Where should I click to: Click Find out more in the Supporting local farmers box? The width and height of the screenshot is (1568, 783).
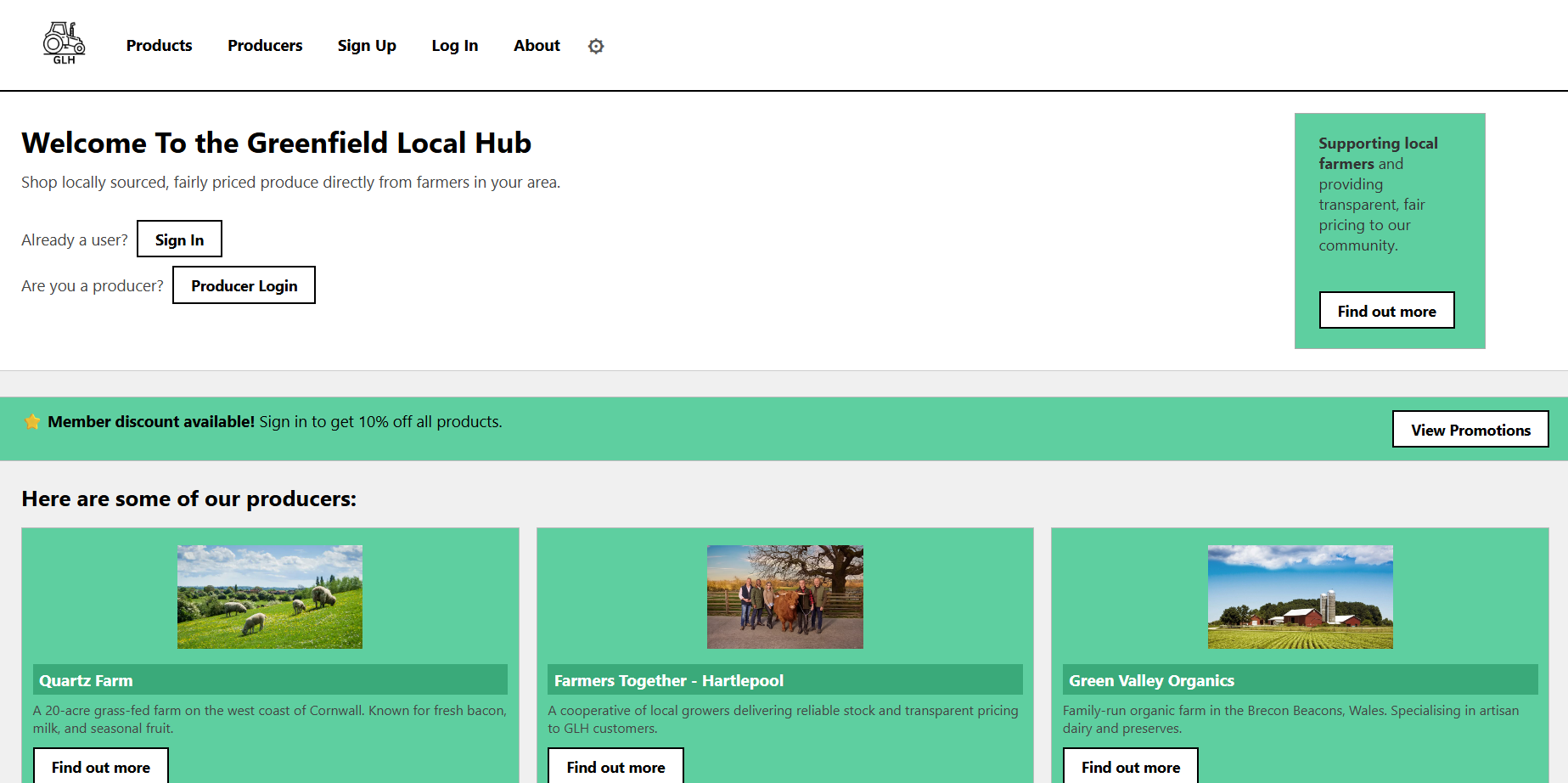click(1386, 310)
